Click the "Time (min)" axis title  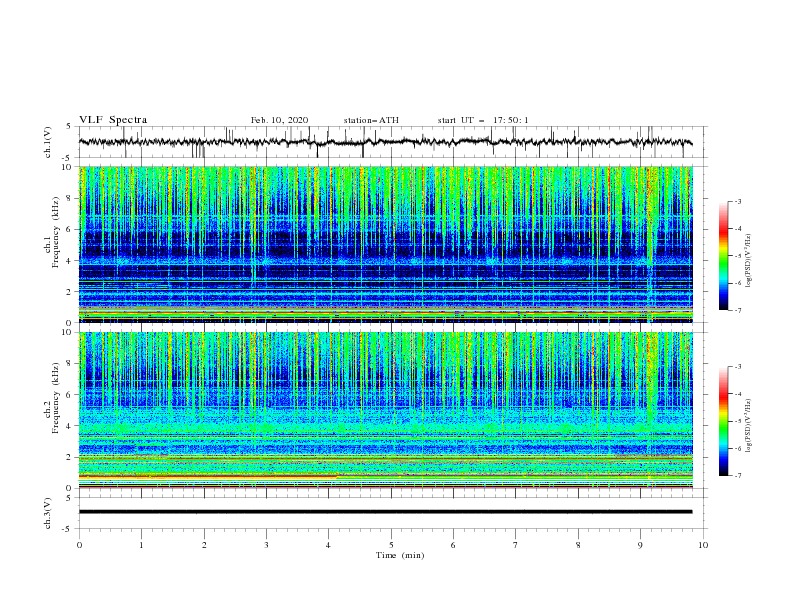coord(400,555)
